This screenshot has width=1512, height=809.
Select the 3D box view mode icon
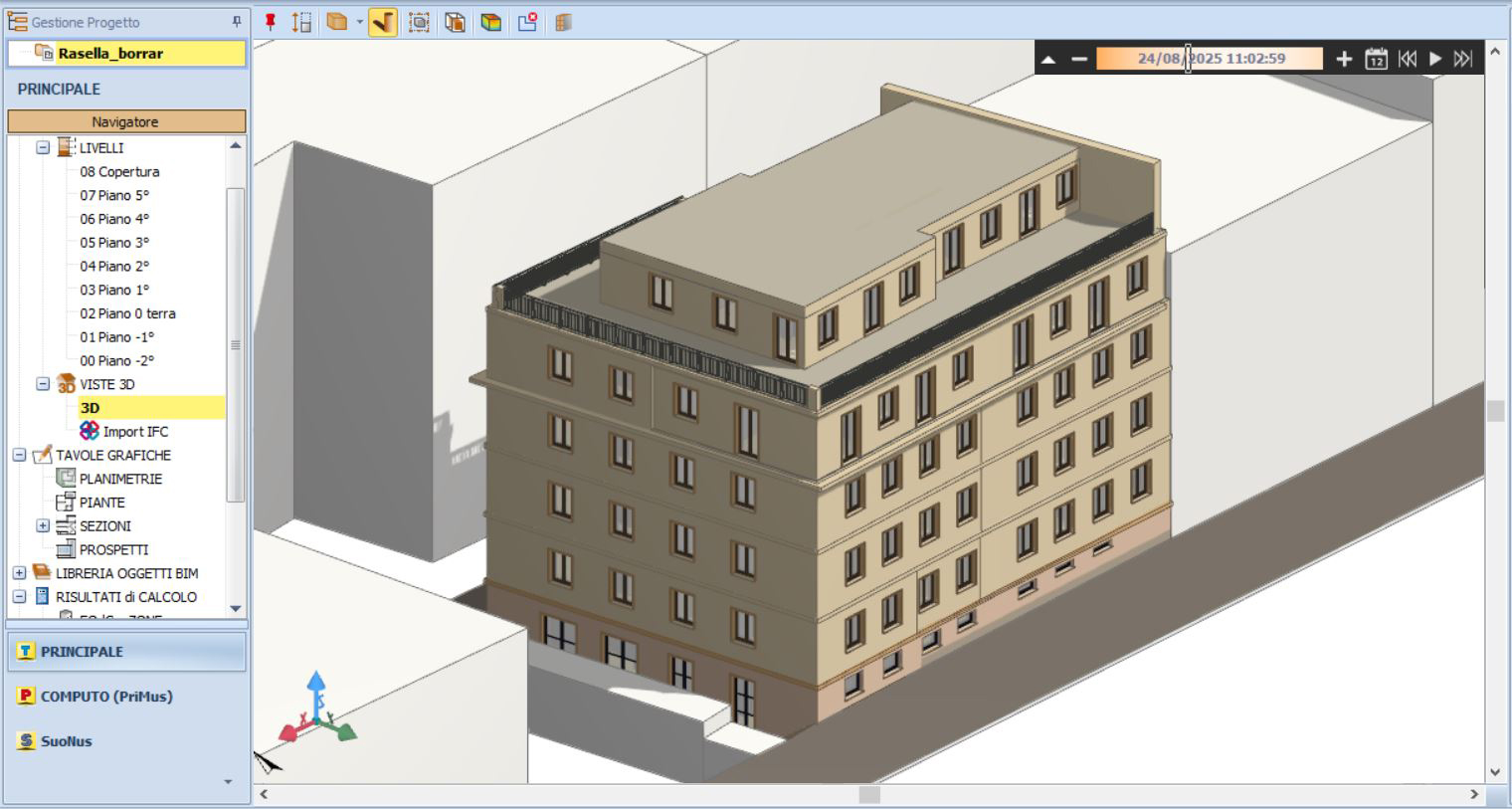(337, 22)
